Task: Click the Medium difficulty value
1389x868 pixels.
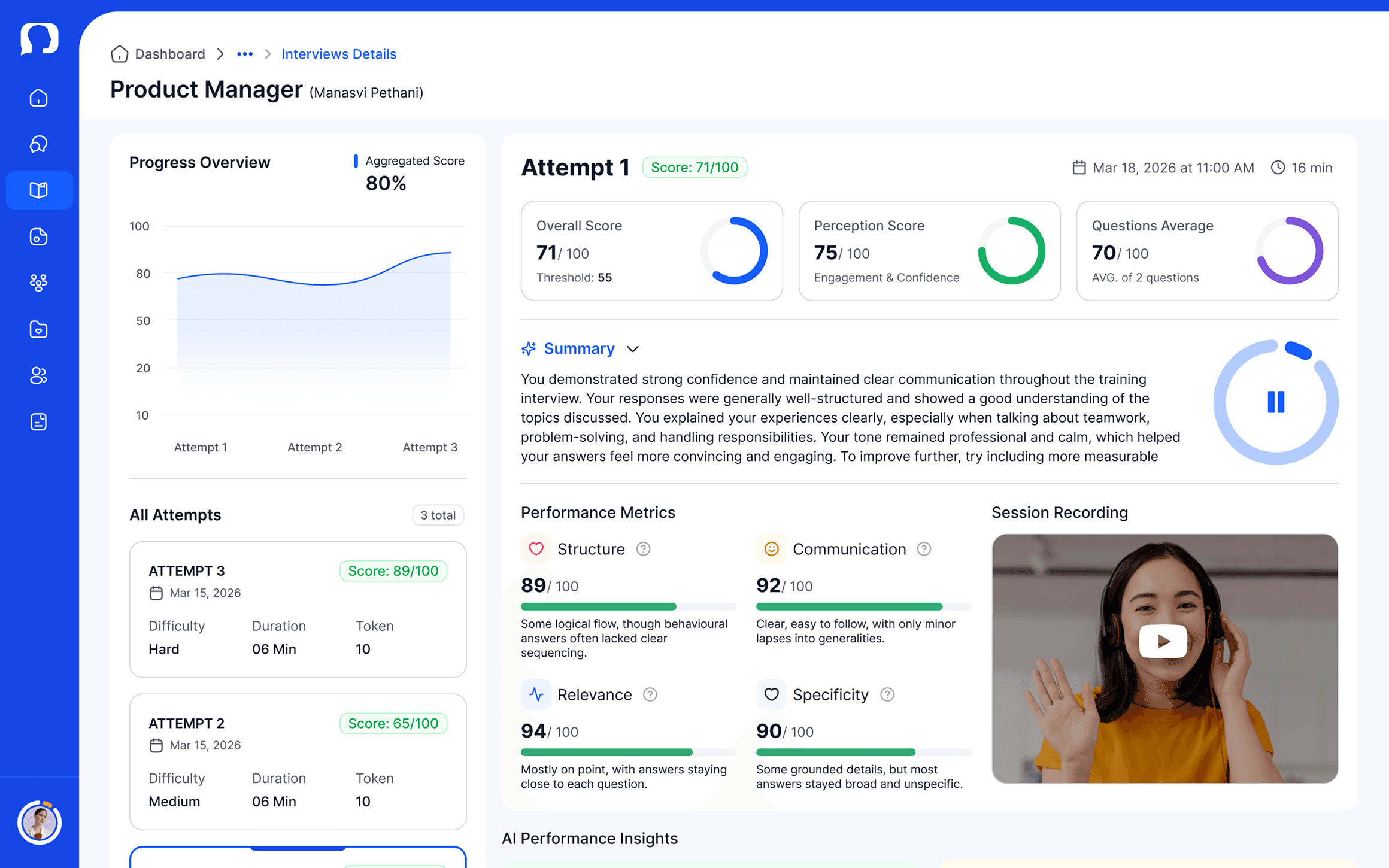Action: click(174, 802)
